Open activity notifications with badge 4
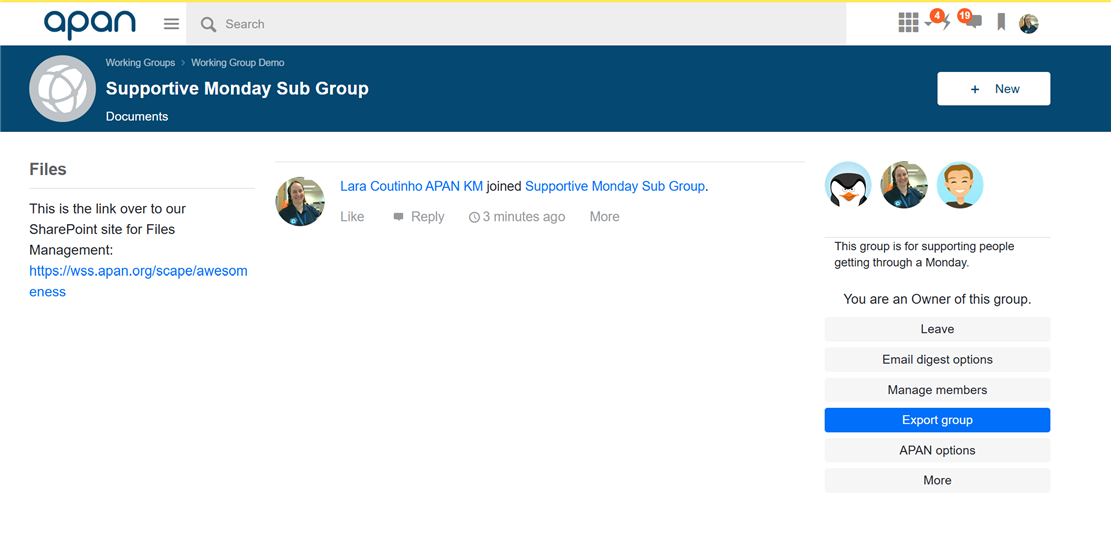The height and width of the screenshot is (548, 1111). 937,21
